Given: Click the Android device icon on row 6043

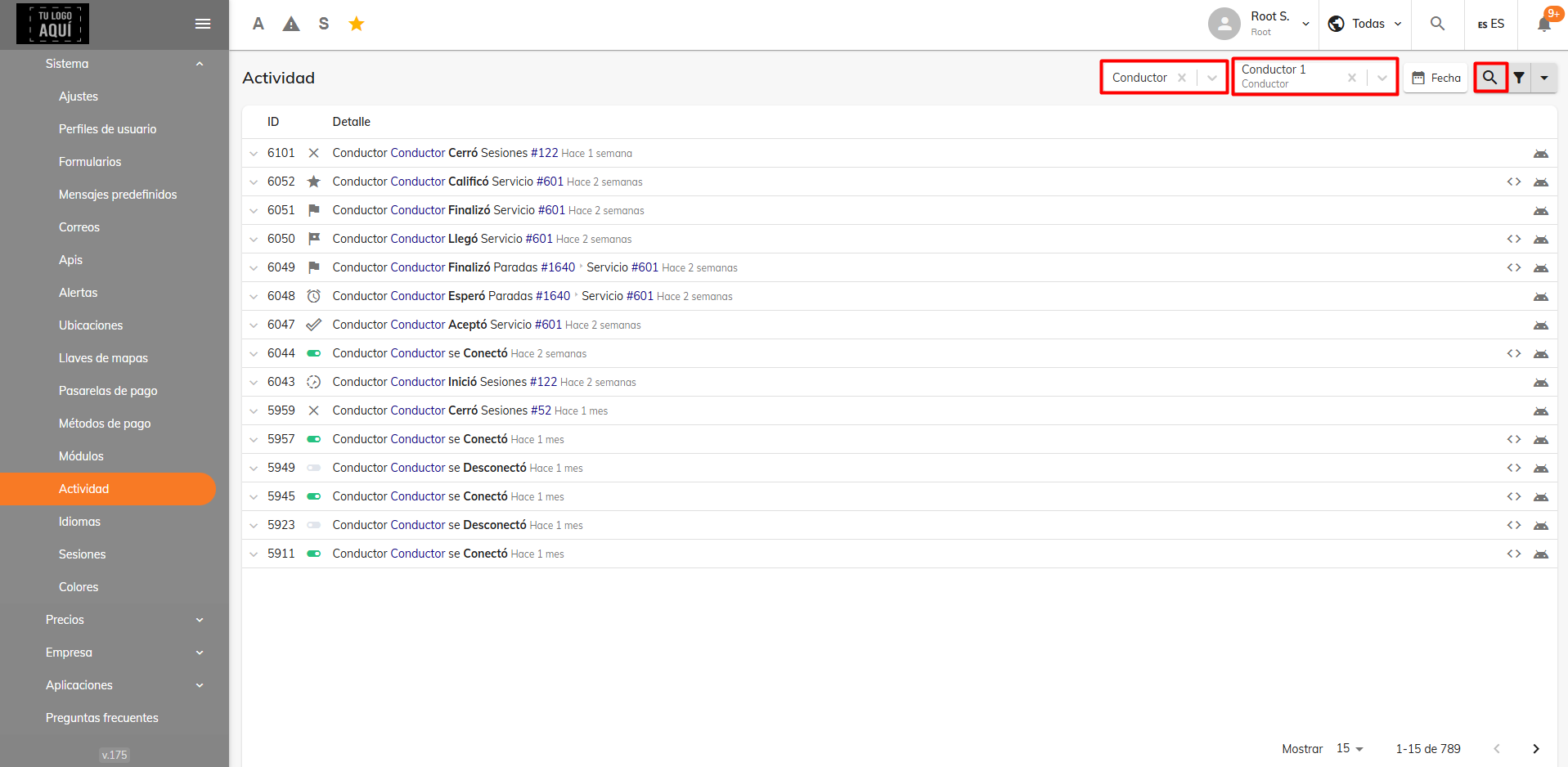Looking at the screenshot, I should tap(1541, 383).
